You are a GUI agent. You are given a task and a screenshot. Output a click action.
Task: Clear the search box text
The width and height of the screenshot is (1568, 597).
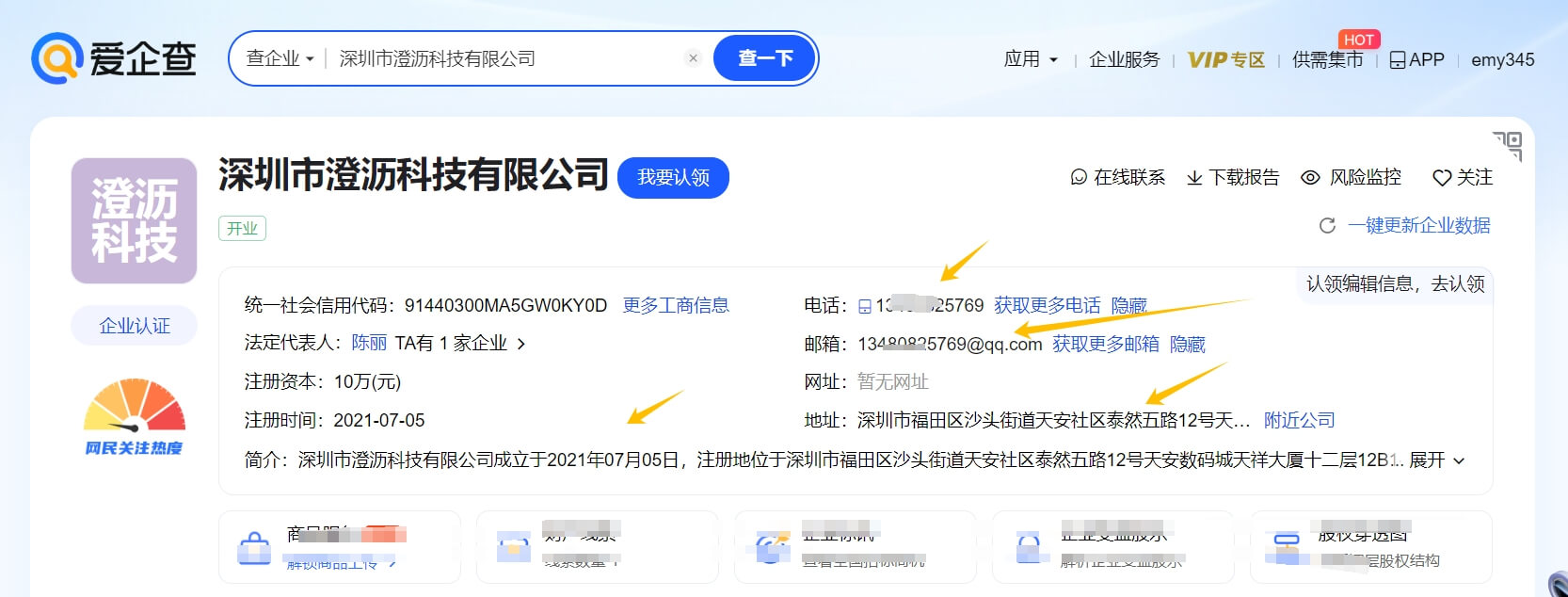point(693,58)
